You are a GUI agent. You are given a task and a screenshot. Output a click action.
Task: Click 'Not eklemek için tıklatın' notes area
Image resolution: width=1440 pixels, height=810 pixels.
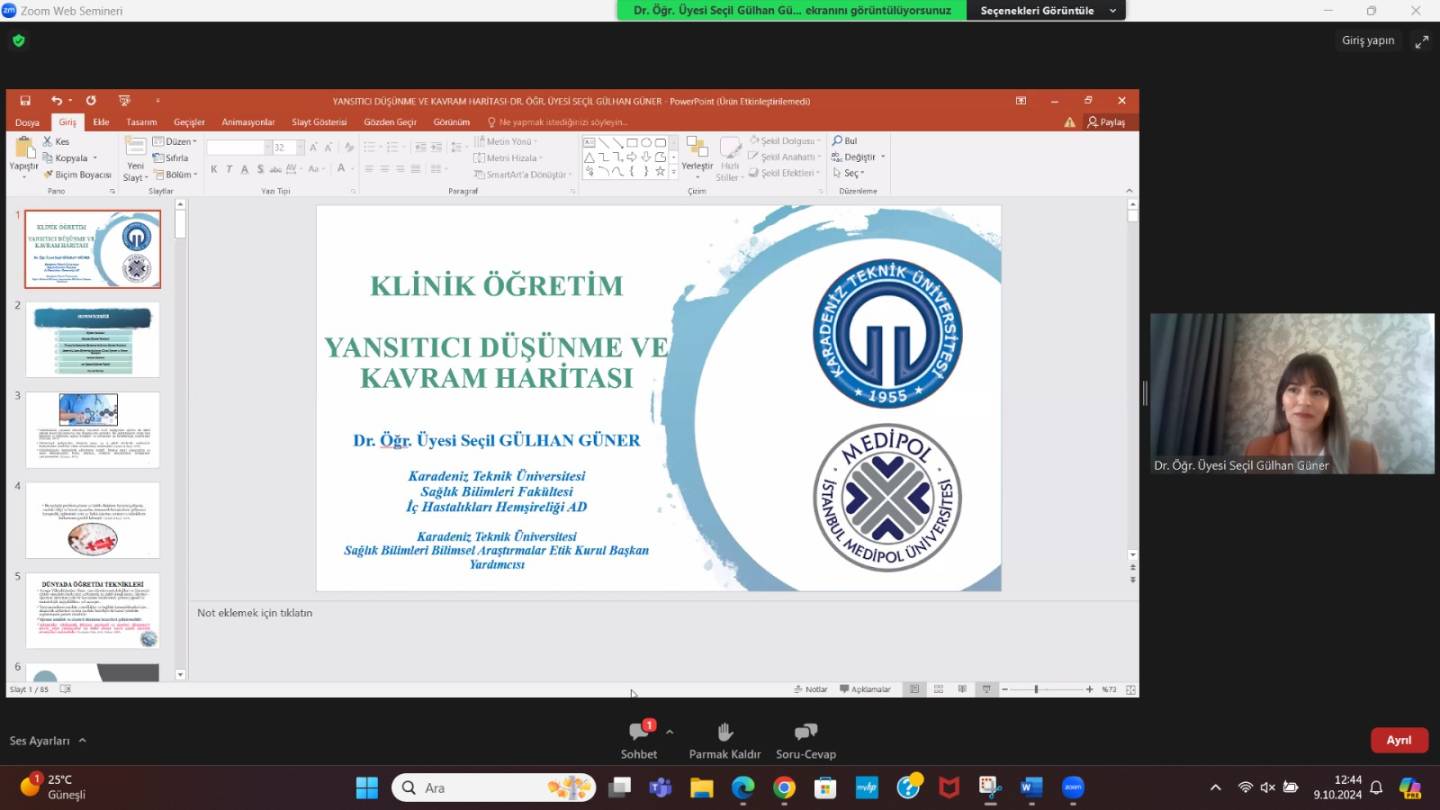(255, 613)
